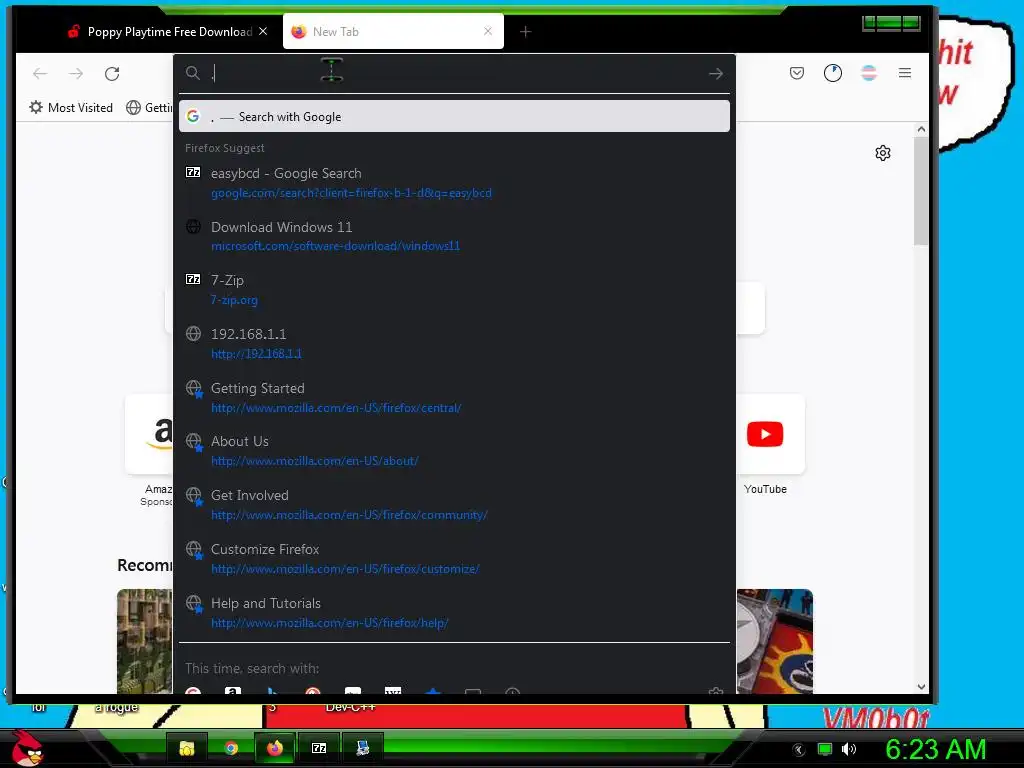Open the 192.168.1.1 suggestion
This screenshot has height=768, width=1024.
click(455, 344)
